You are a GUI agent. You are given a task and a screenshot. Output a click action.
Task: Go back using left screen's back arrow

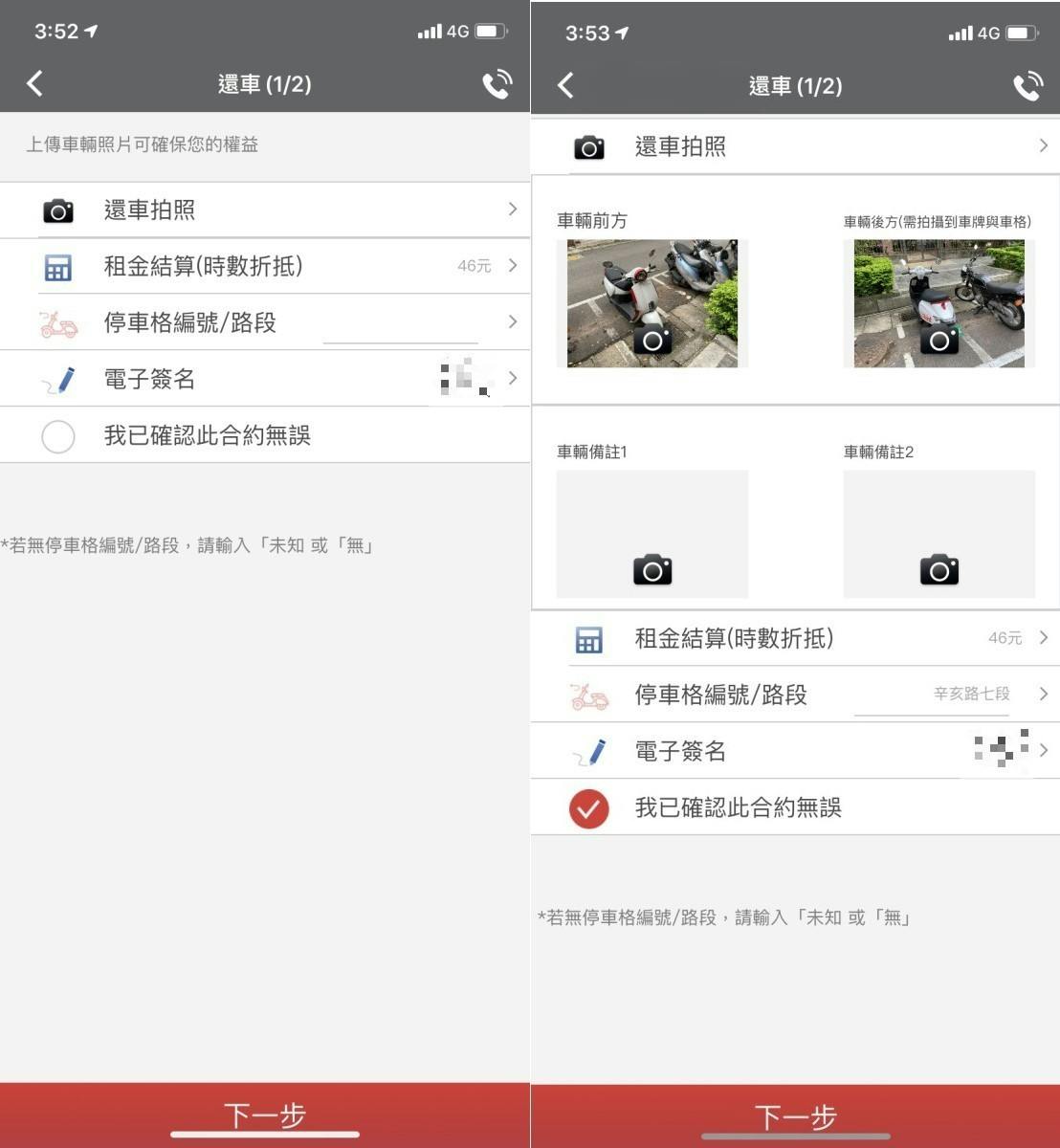tap(34, 83)
